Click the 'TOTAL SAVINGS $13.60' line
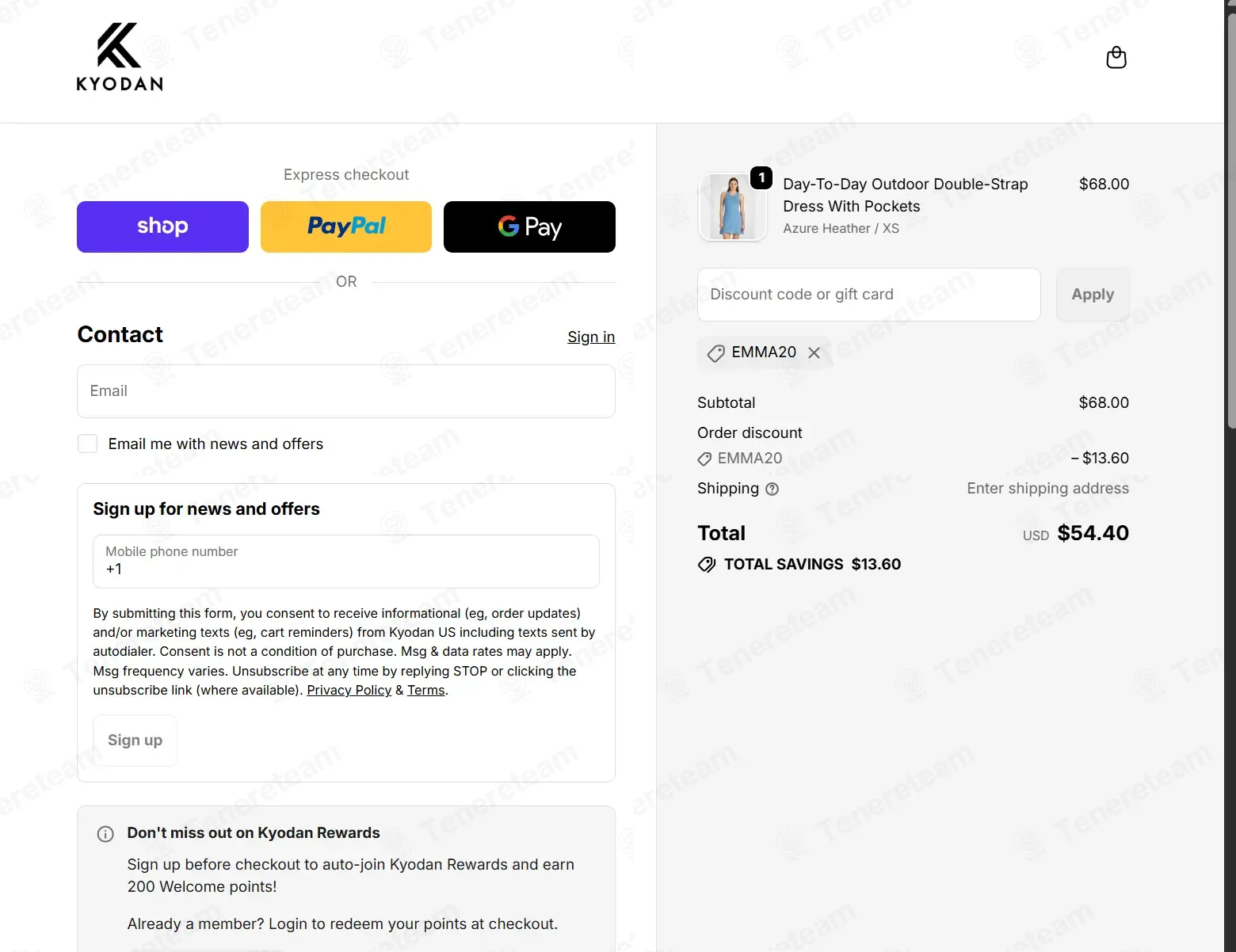 point(799,565)
